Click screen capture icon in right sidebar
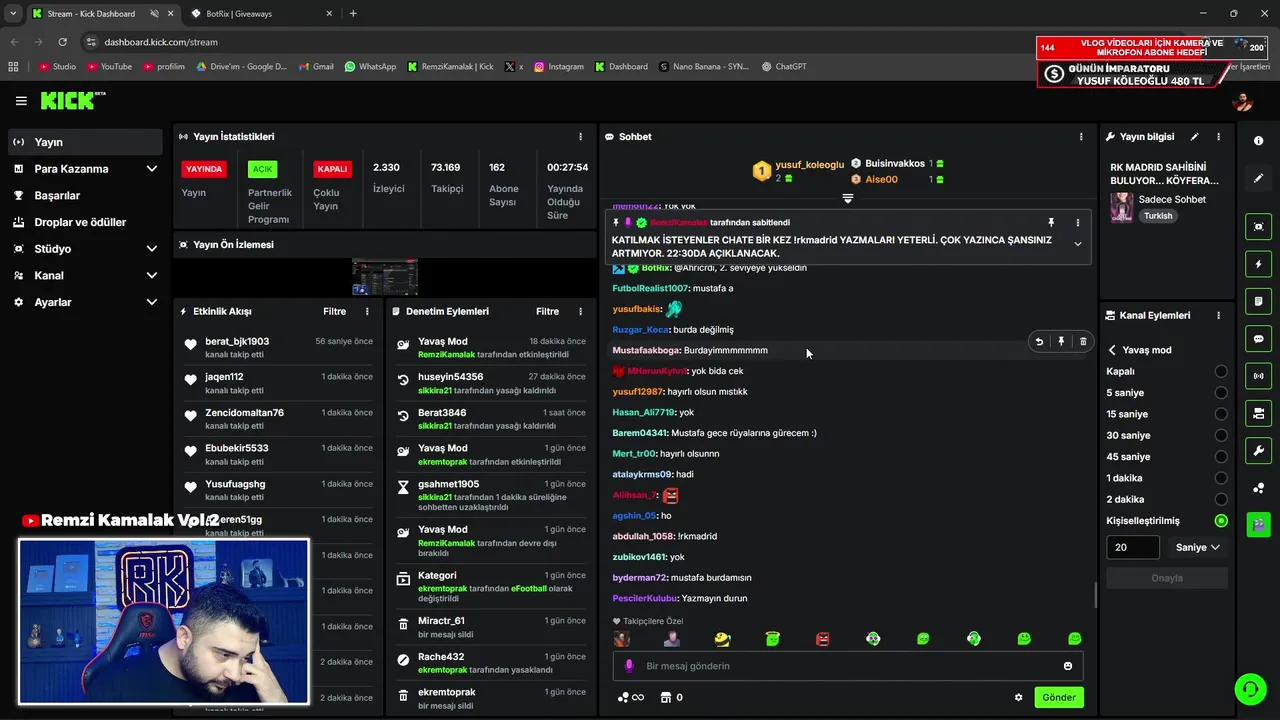1280x720 pixels. coord(1259,227)
